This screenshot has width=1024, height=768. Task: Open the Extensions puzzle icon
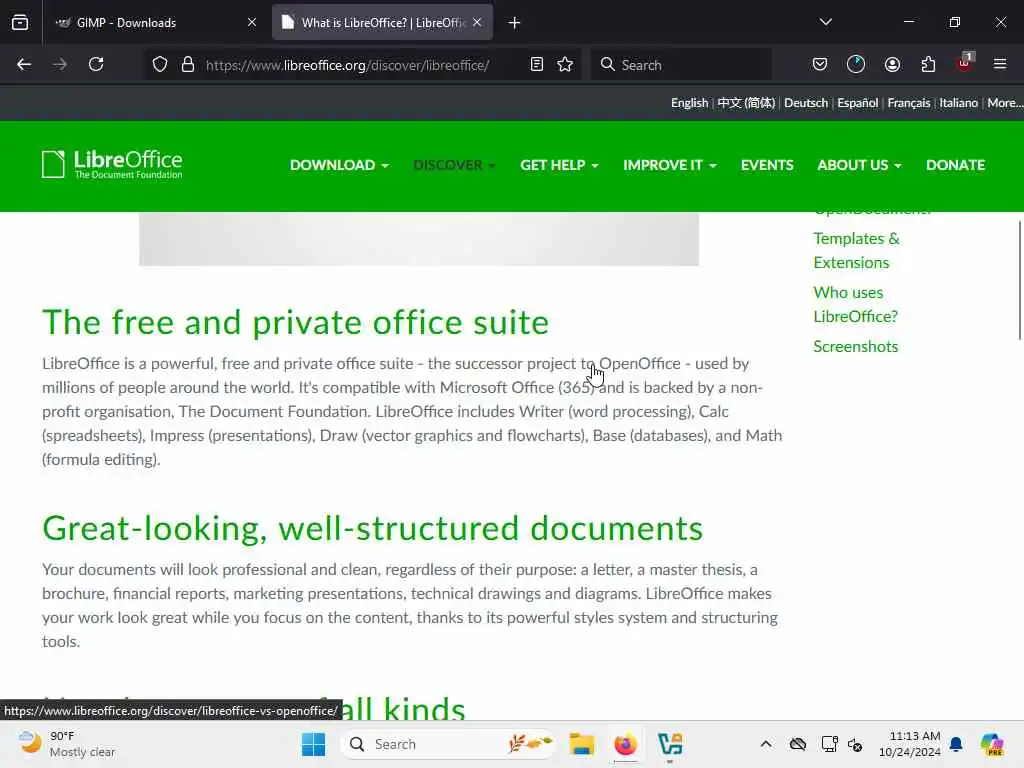click(928, 64)
